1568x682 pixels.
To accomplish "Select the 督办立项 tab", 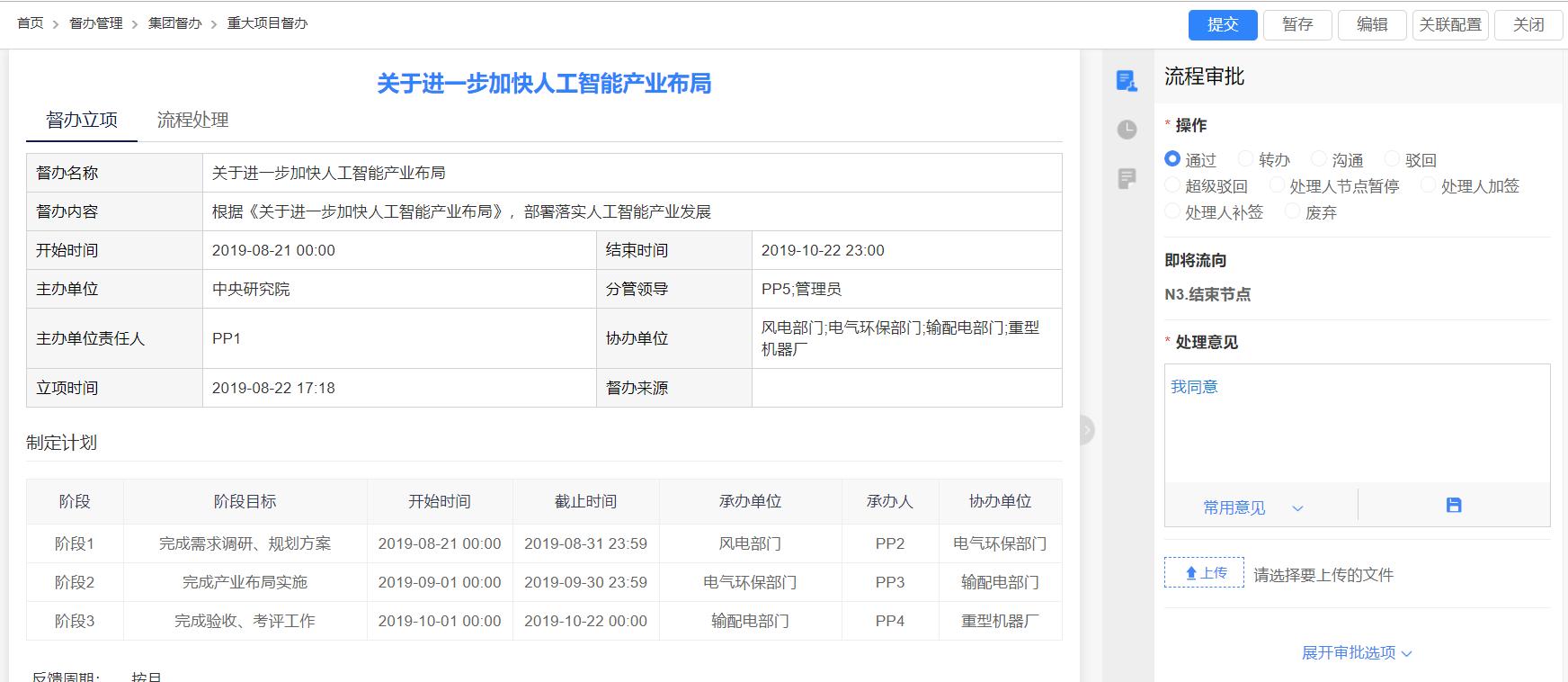I will [82, 120].
